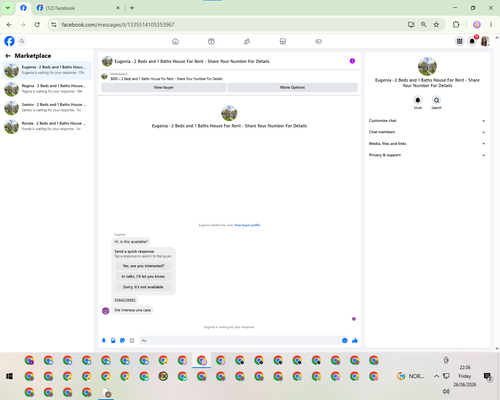Bookmark this page with the star icon

(x=436, y=25)
